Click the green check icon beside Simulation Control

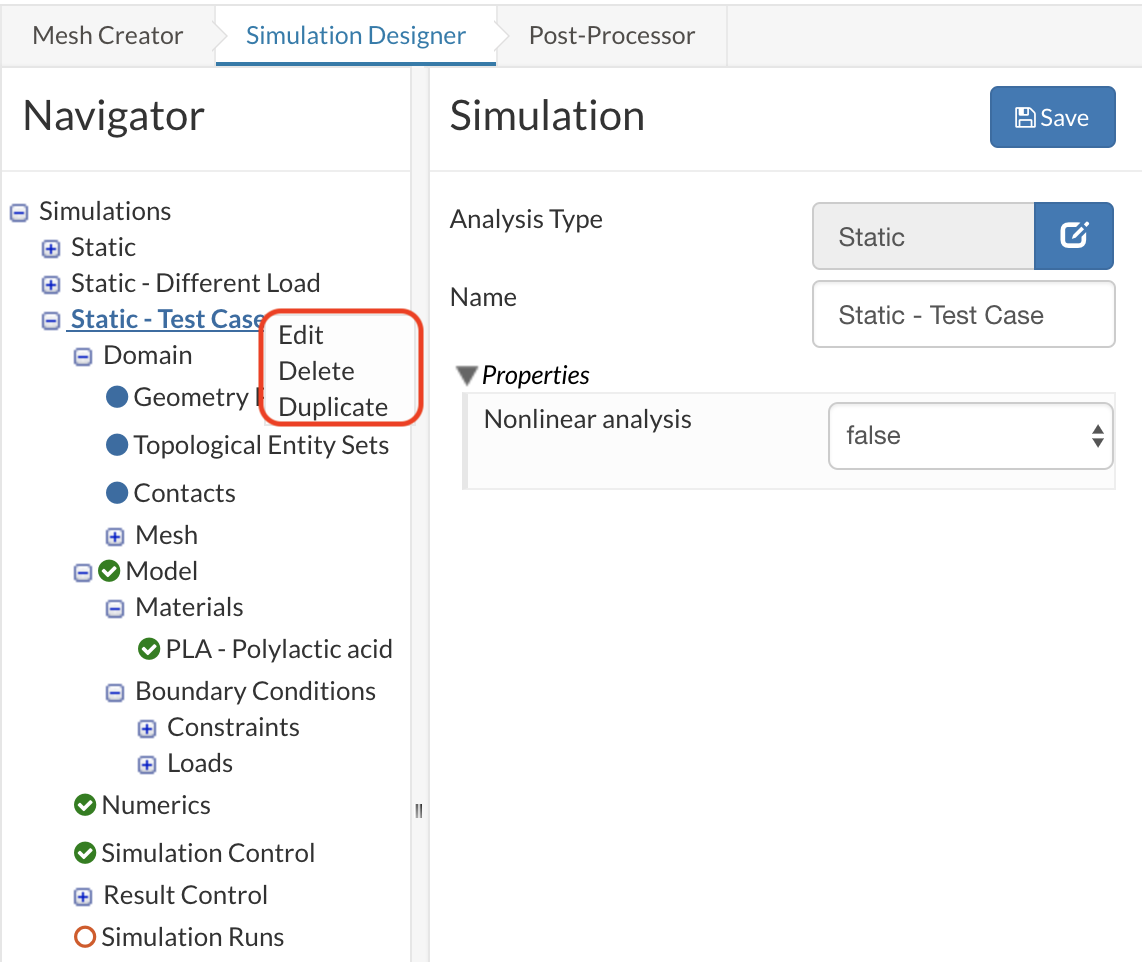[85, 853]
